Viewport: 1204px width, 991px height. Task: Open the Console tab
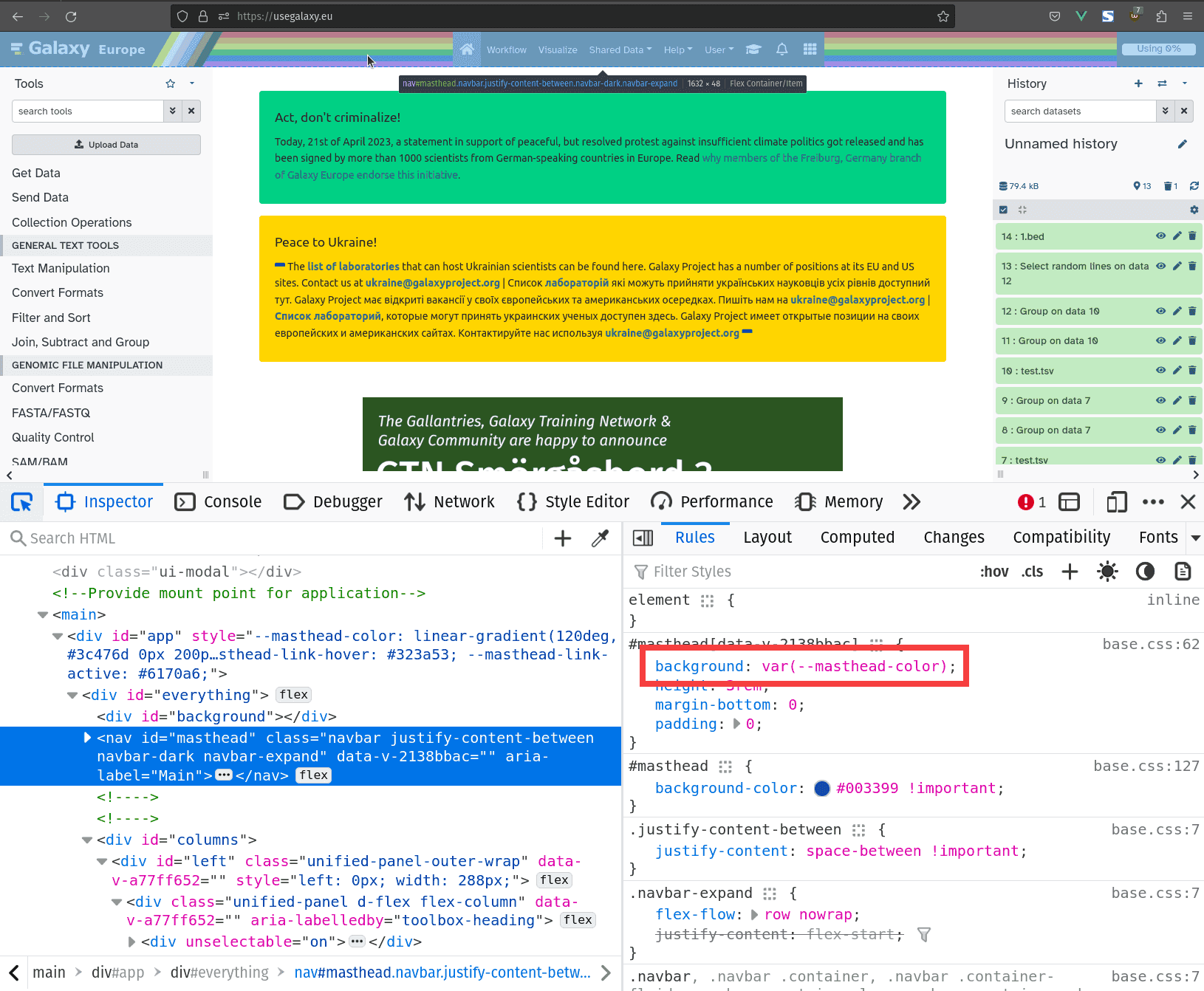pos(218,502)
